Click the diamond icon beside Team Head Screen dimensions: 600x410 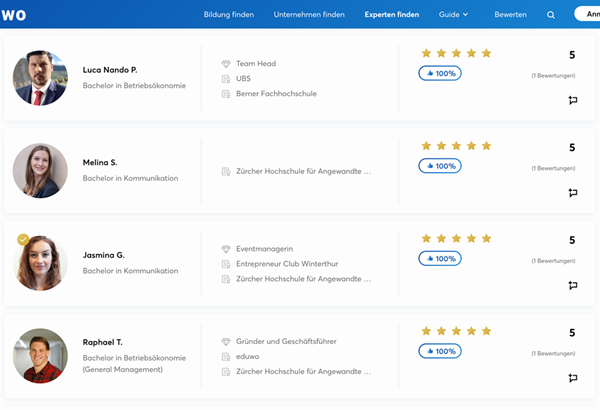tap(226, 64)
